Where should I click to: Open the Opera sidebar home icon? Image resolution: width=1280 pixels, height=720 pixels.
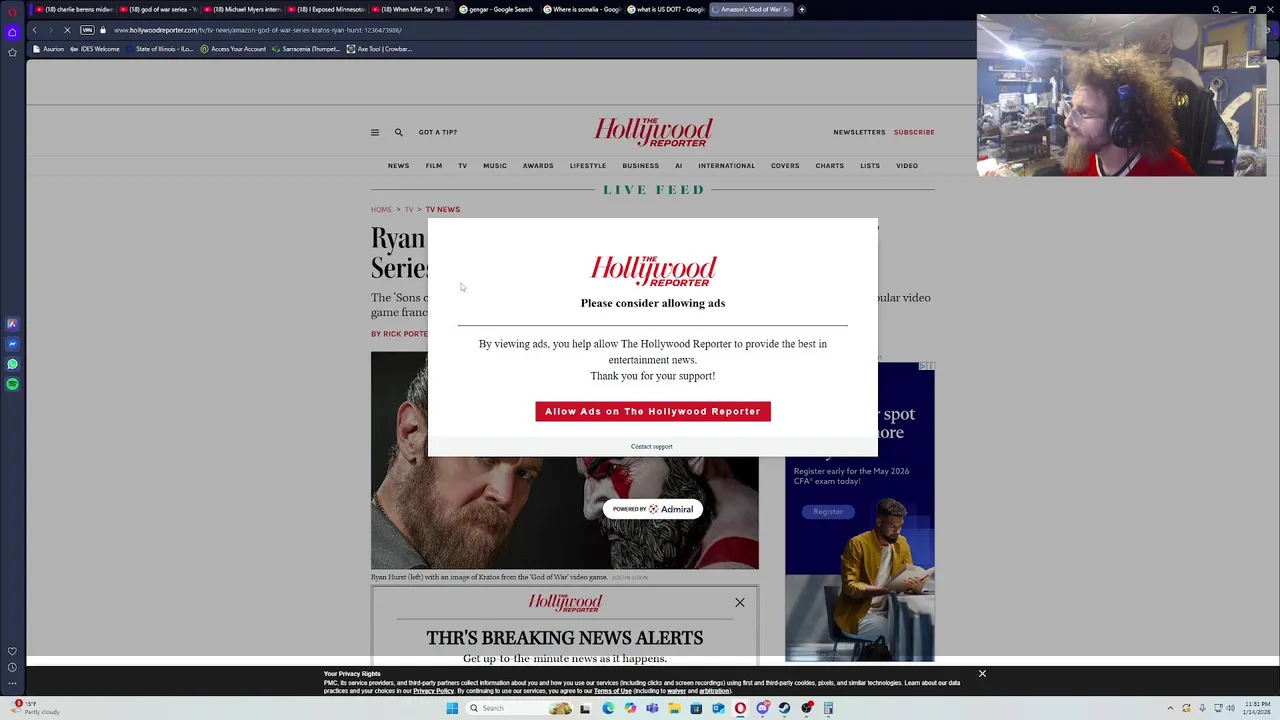pos(12,32)
